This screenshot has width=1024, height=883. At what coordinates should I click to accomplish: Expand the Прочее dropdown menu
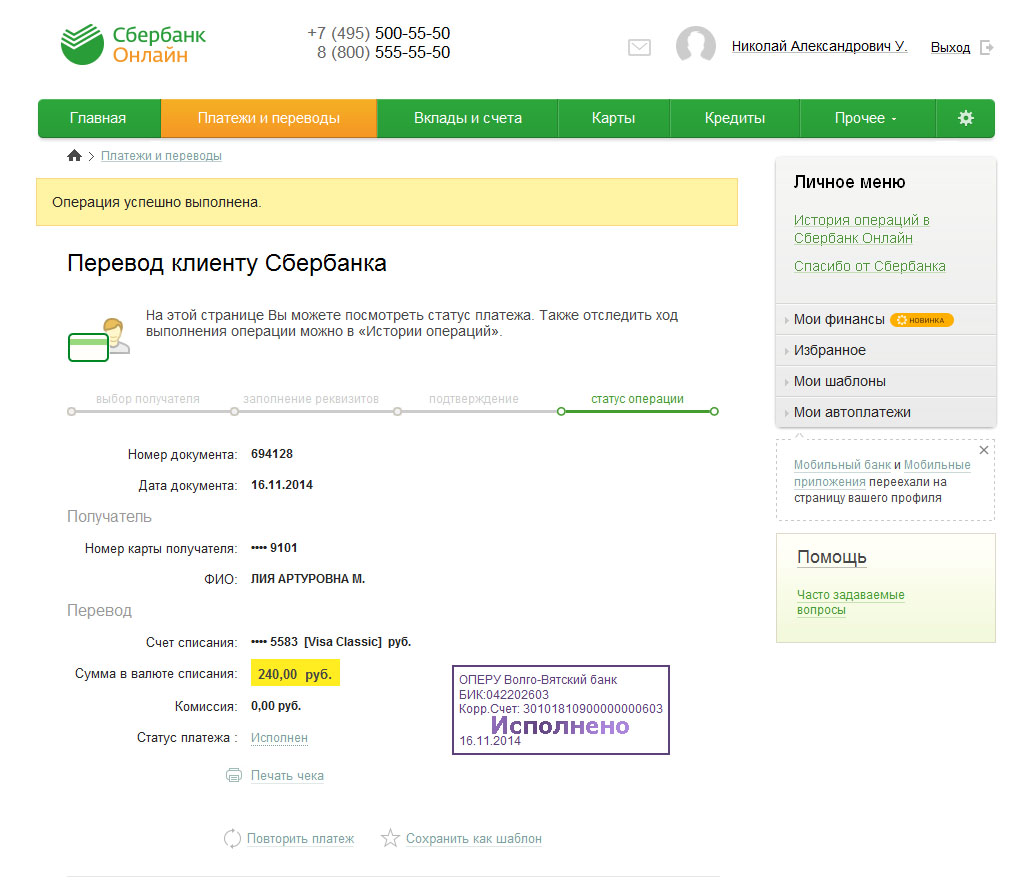[867, 118]
